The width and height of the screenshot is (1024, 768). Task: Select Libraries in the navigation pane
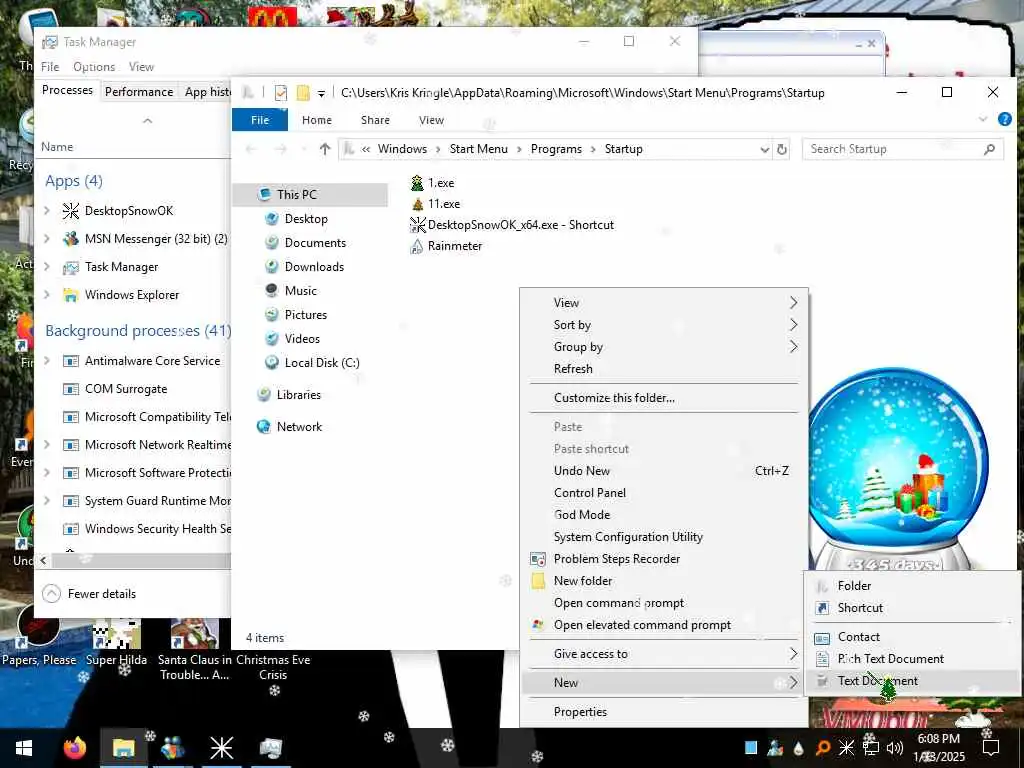pyautogui.click(x=298, y=394)
